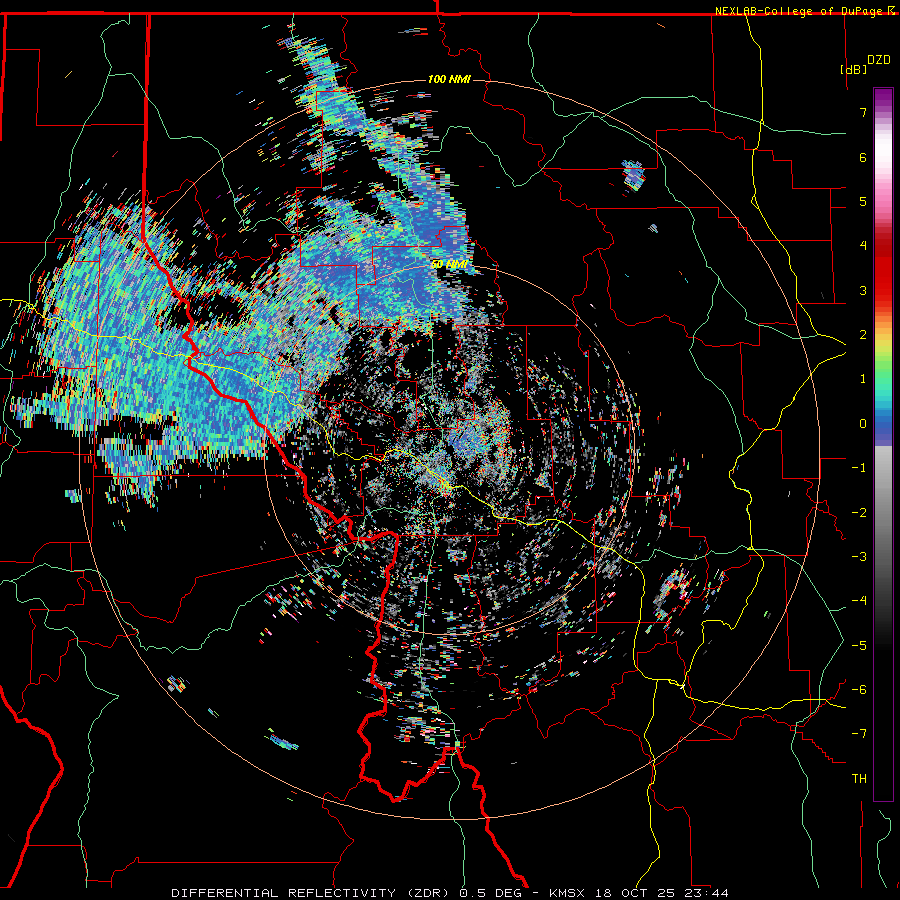Click the DZD legend title
This screenshot has width=900, height=900.
[879, 60]
